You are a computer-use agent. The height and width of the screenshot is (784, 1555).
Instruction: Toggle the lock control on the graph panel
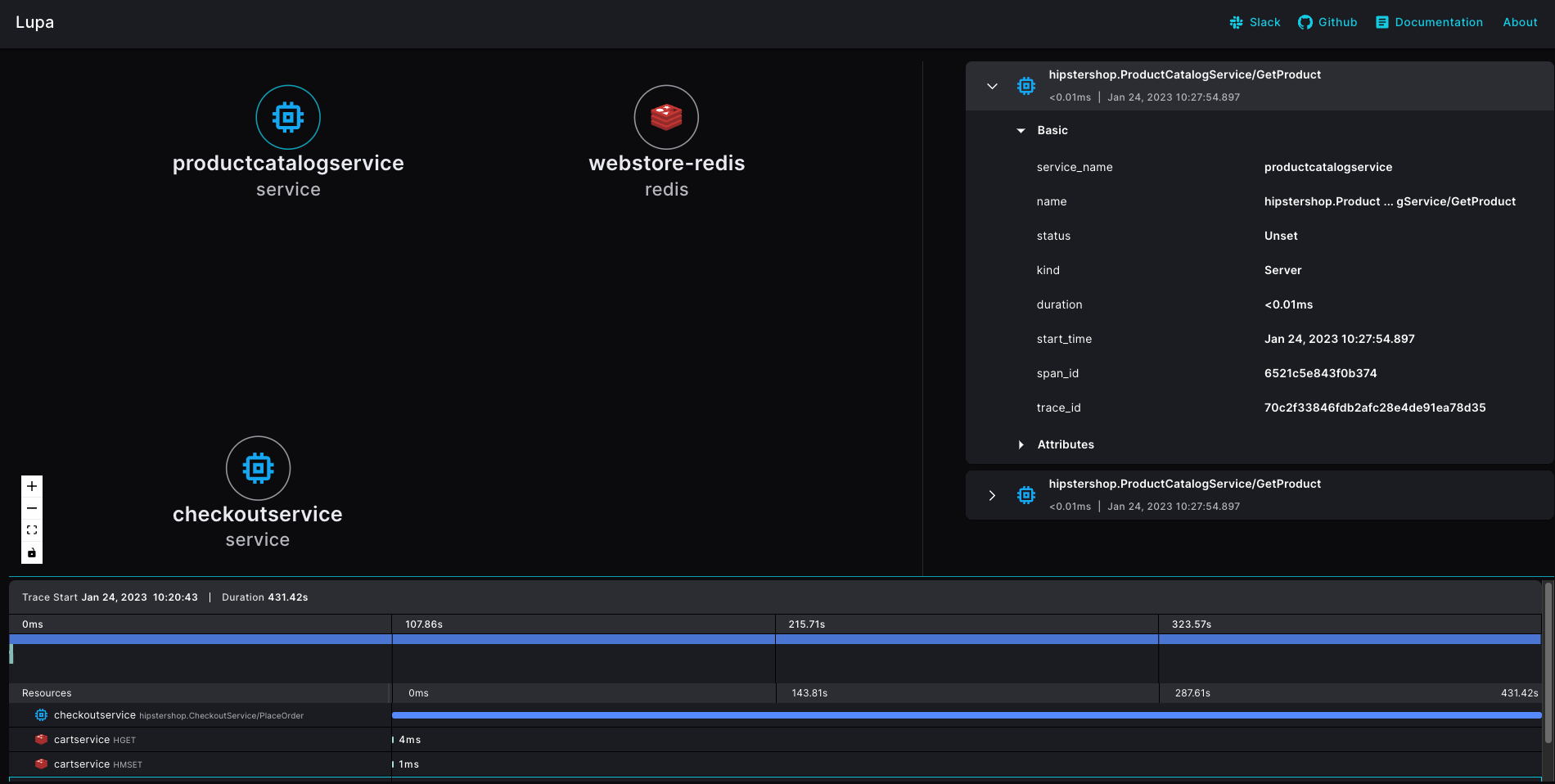[32, 552]
